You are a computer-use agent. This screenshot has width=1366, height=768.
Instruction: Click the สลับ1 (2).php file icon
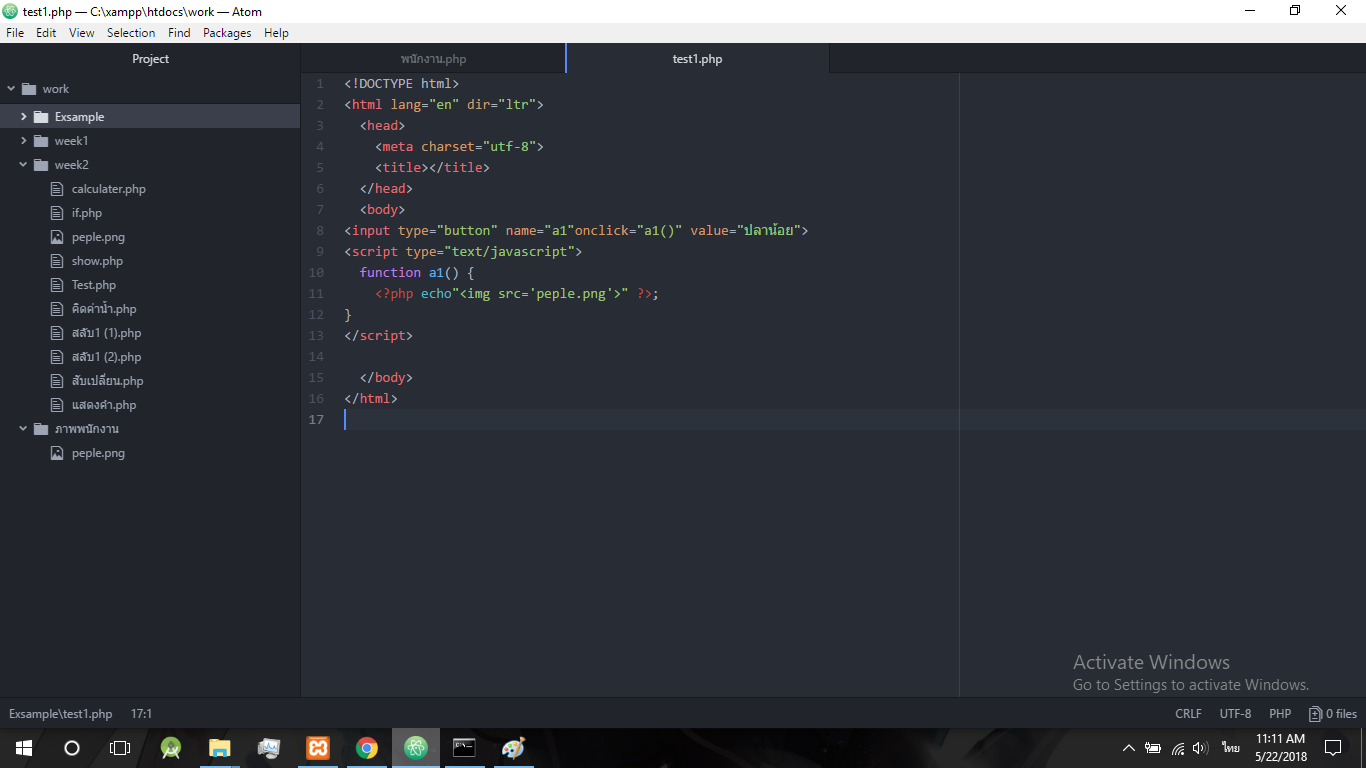pyautogui.click(x=57, y=357)
